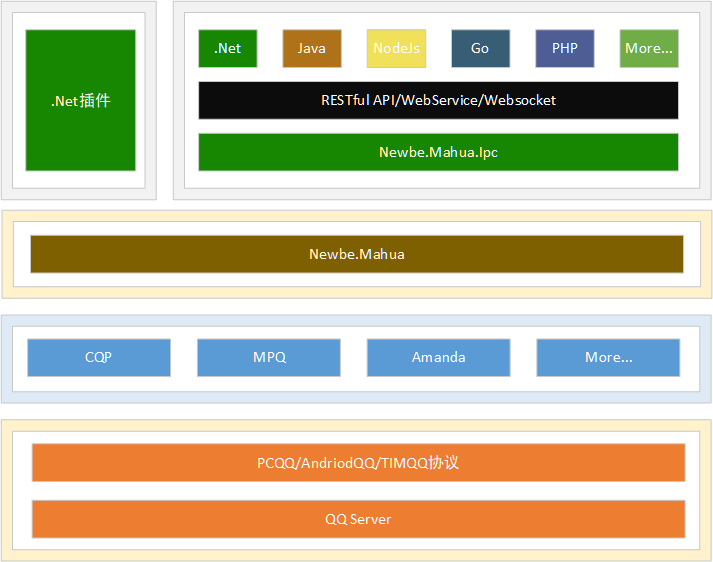
Task: Select the purple PHP box
Action: tap(565, 49)
